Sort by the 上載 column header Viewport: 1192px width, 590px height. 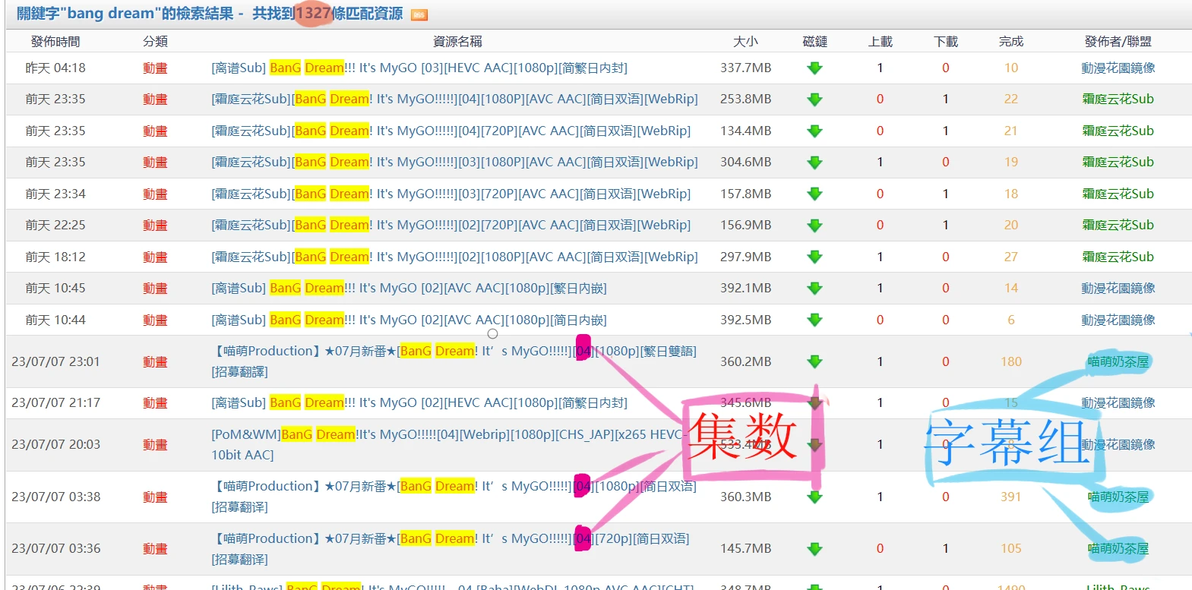880,42
